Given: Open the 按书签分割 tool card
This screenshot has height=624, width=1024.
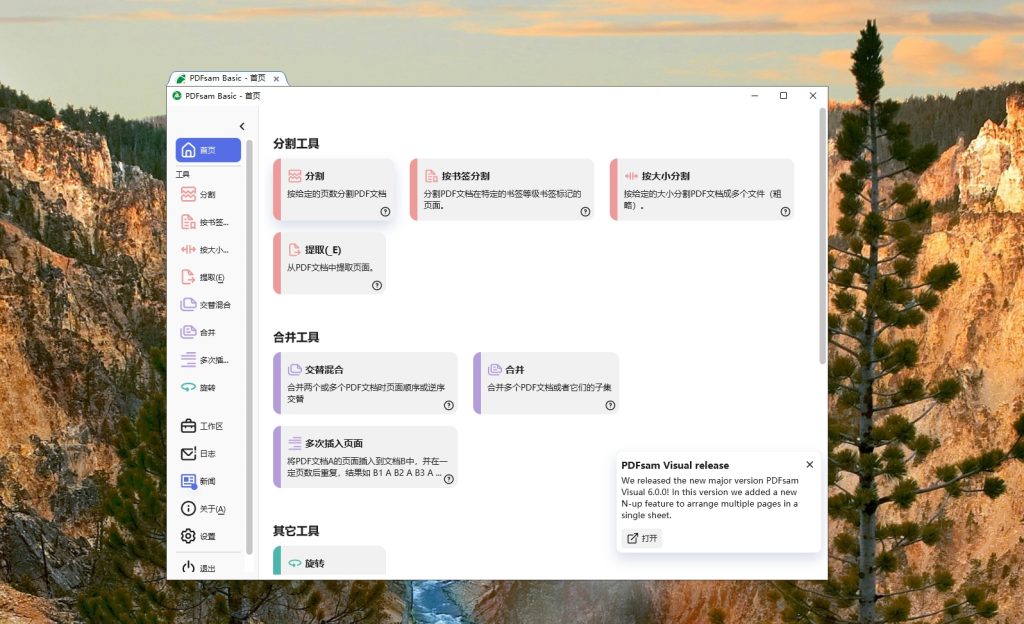Looking at the screenshot, I should (502, 189).
